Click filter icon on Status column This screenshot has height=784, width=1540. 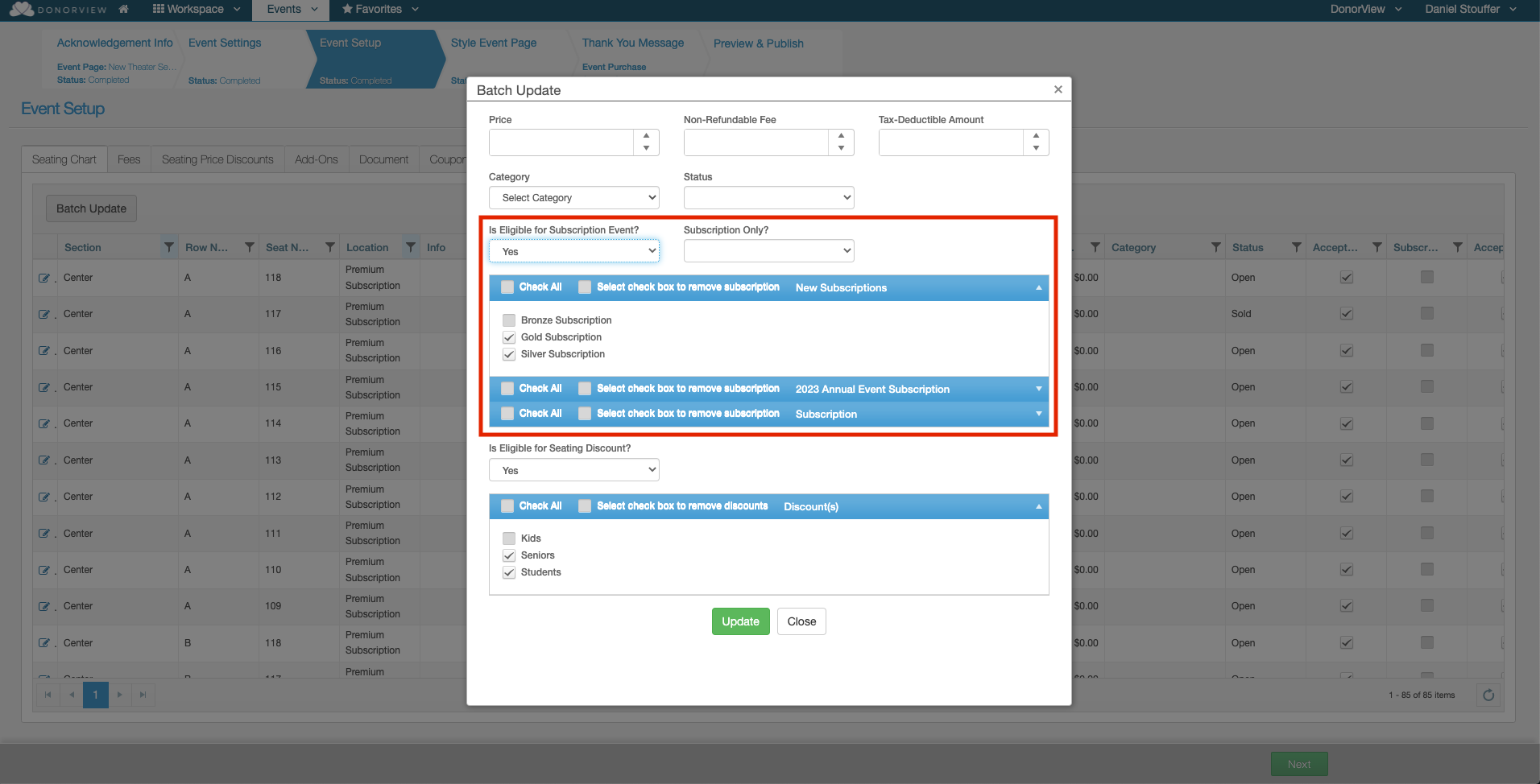pos(1296,247)
